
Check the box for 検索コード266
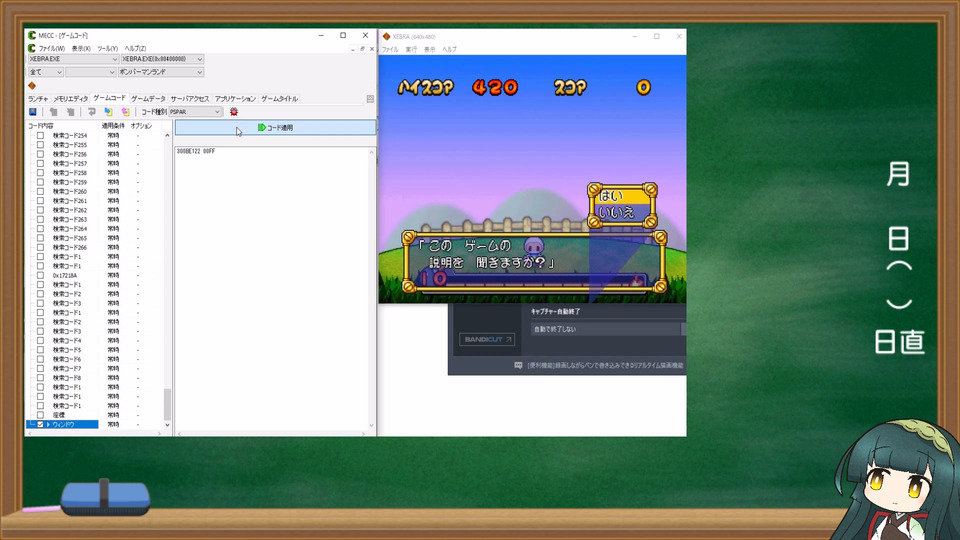tap(40, 247)
